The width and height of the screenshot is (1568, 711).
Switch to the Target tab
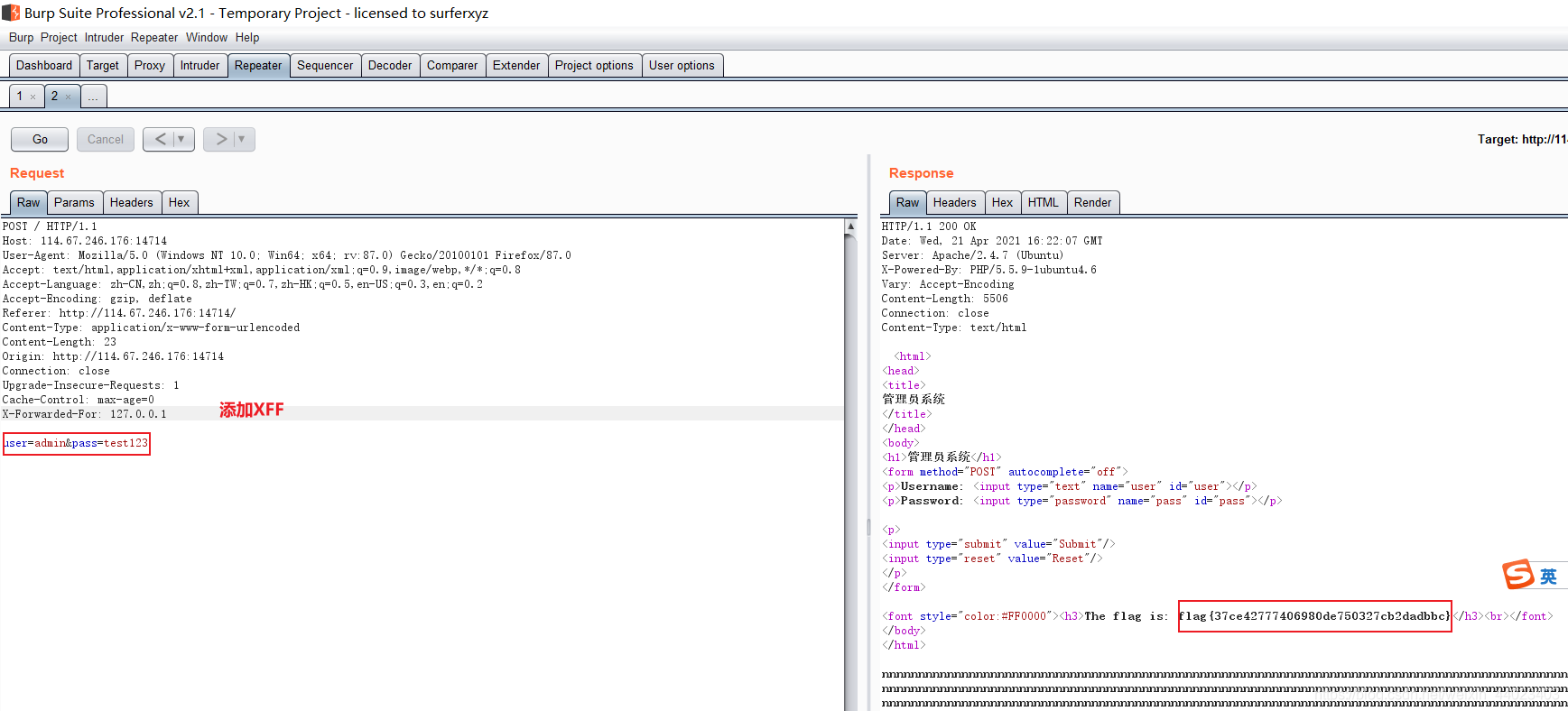click(103, 65)
